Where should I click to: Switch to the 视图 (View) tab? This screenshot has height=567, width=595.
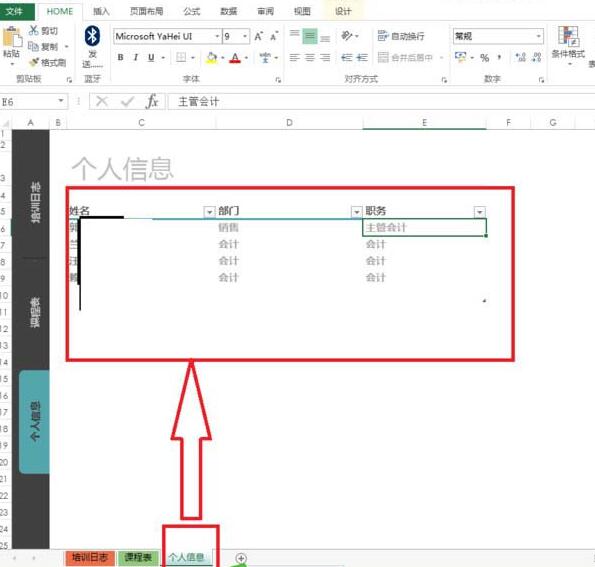302,11
